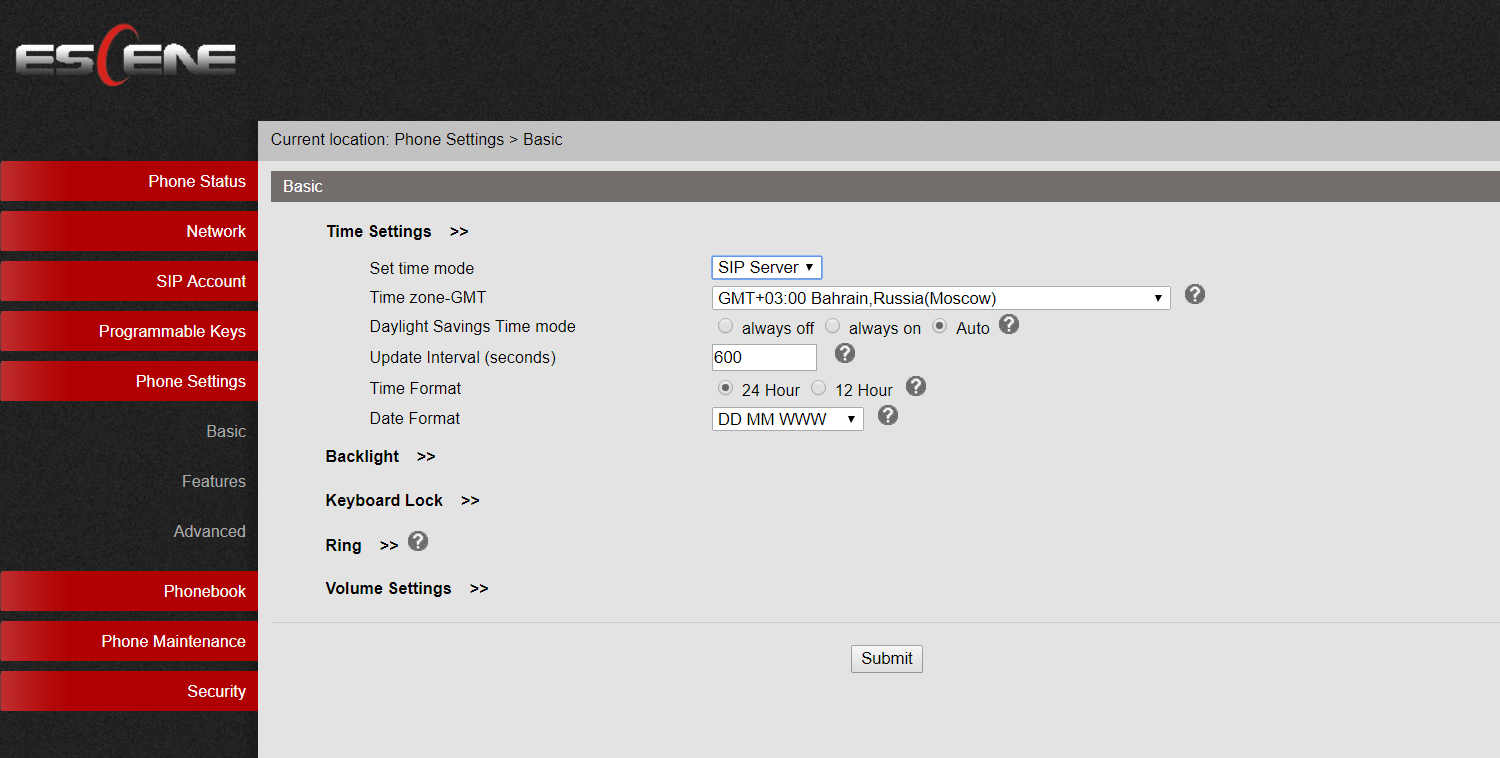Screen dimensions: 1500x758
Task: Select Daylight Savings 'always on' radio button
Action: 832,326
